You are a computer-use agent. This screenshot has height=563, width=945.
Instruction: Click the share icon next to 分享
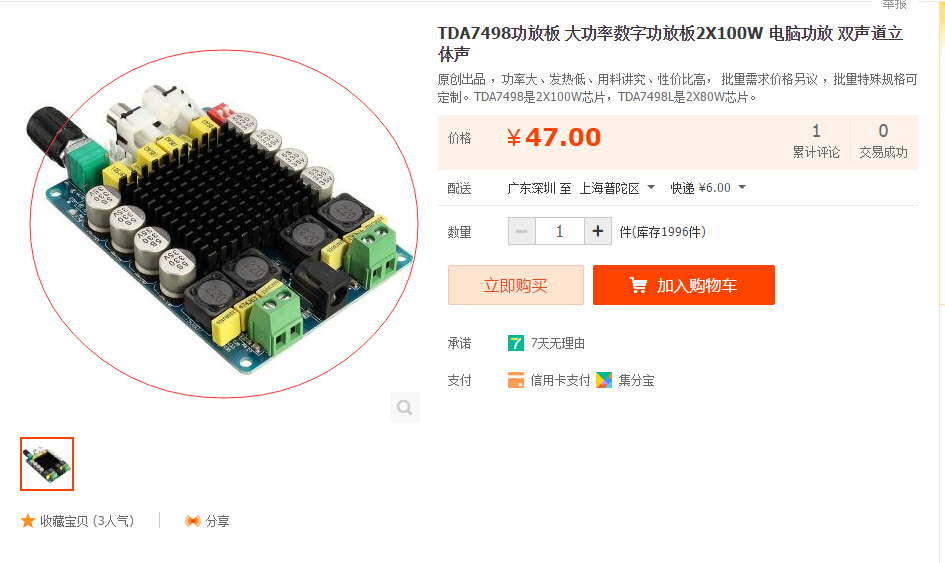[193, 521]
